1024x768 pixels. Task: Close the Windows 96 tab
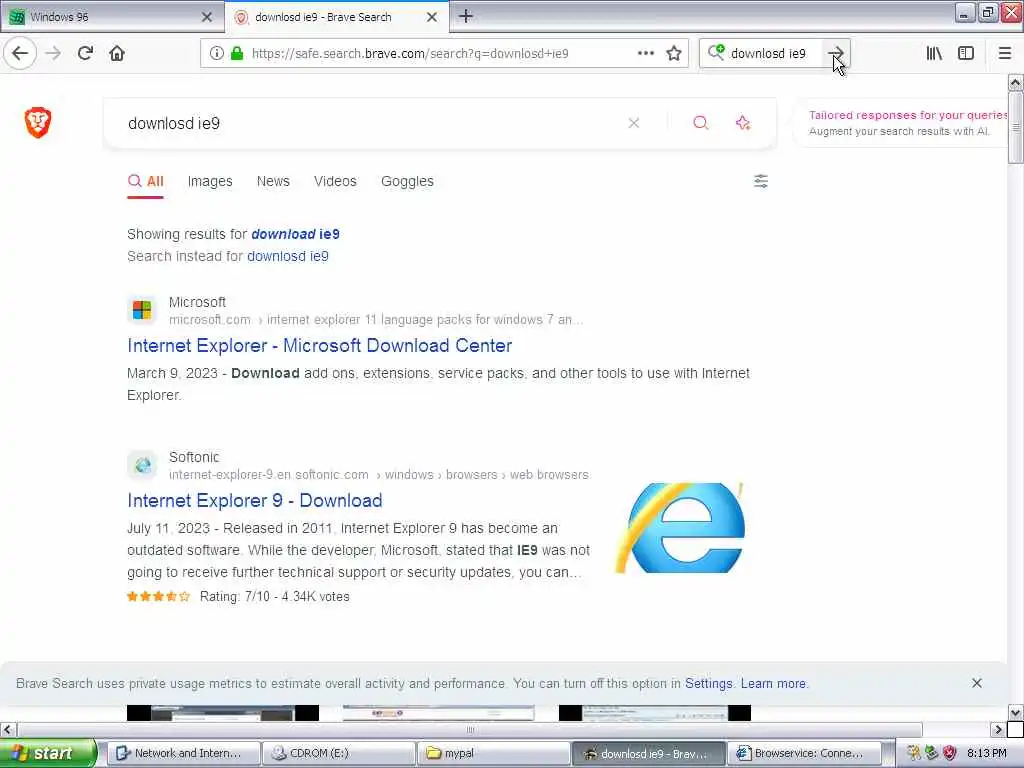coord(207,17)
